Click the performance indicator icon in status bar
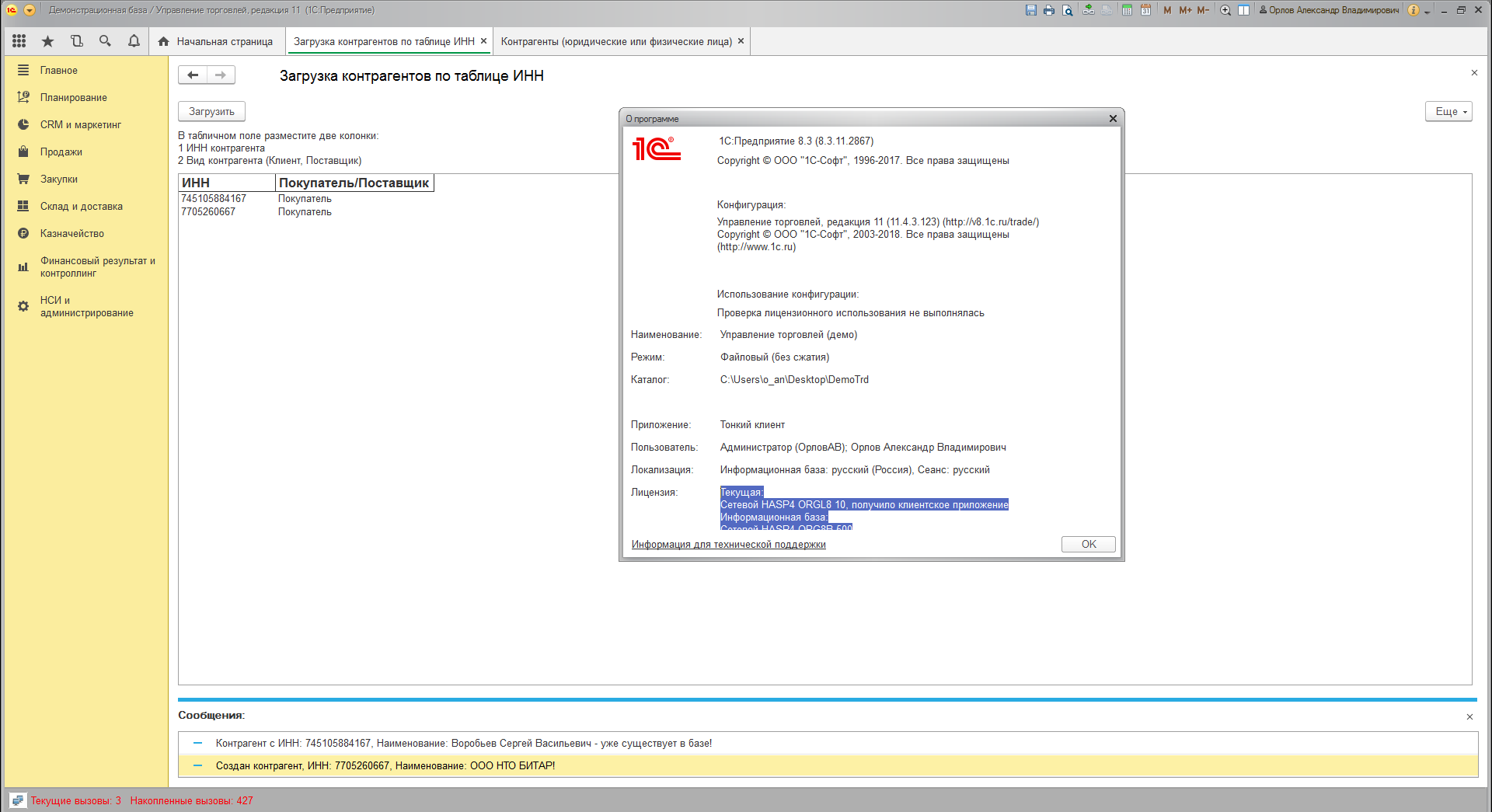Screen dimensions: 1492x812 18,800
